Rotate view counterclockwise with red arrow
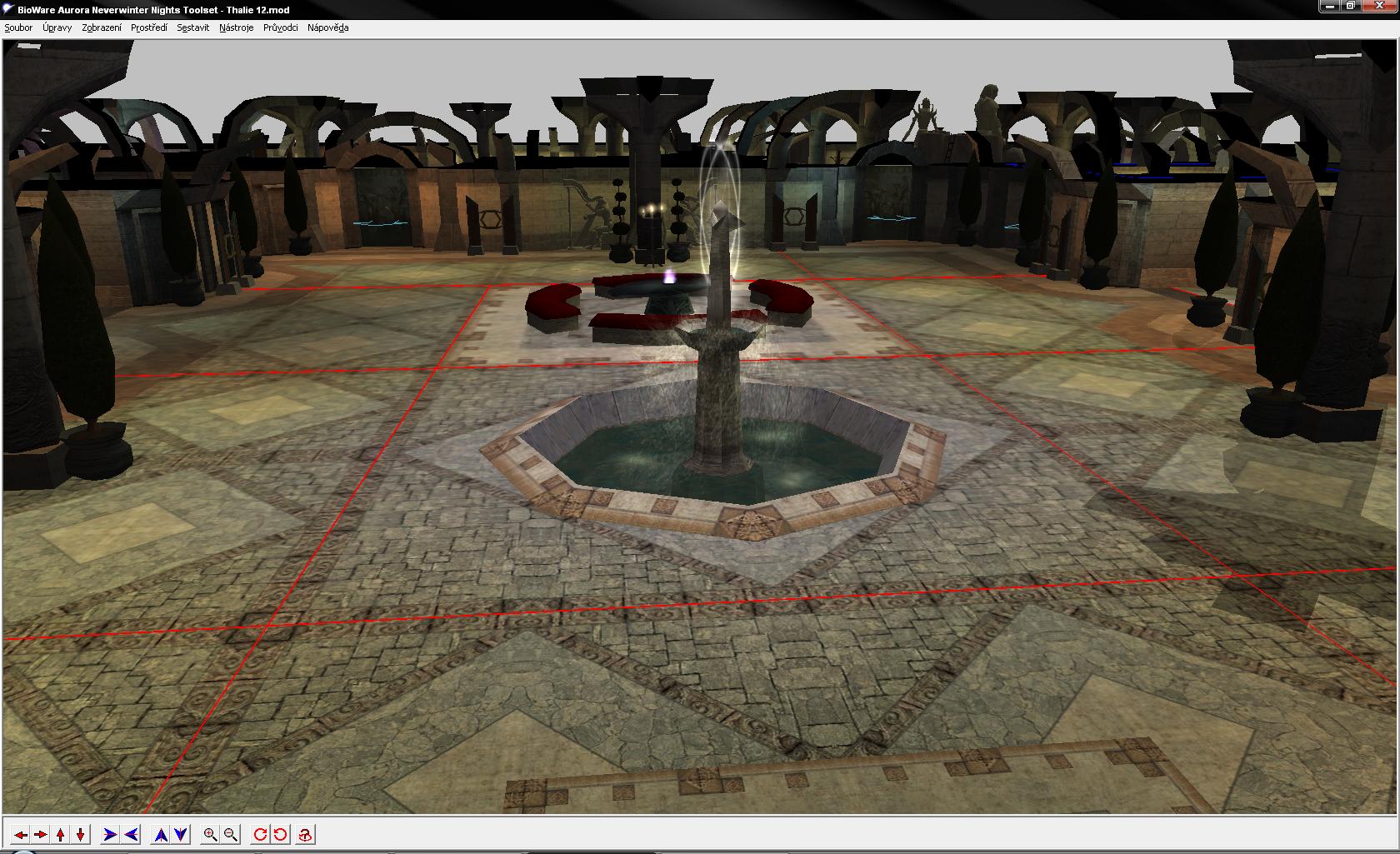1400x854 pixels. tap(281, 835)
